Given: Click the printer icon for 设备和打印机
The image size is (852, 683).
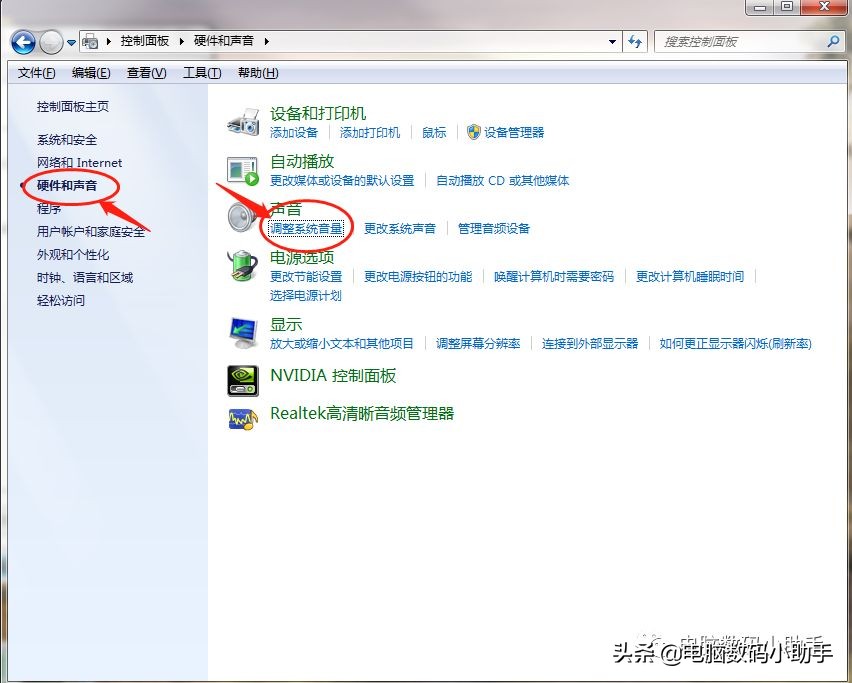Looking at the screenshot, I should [x=241, y=121].
